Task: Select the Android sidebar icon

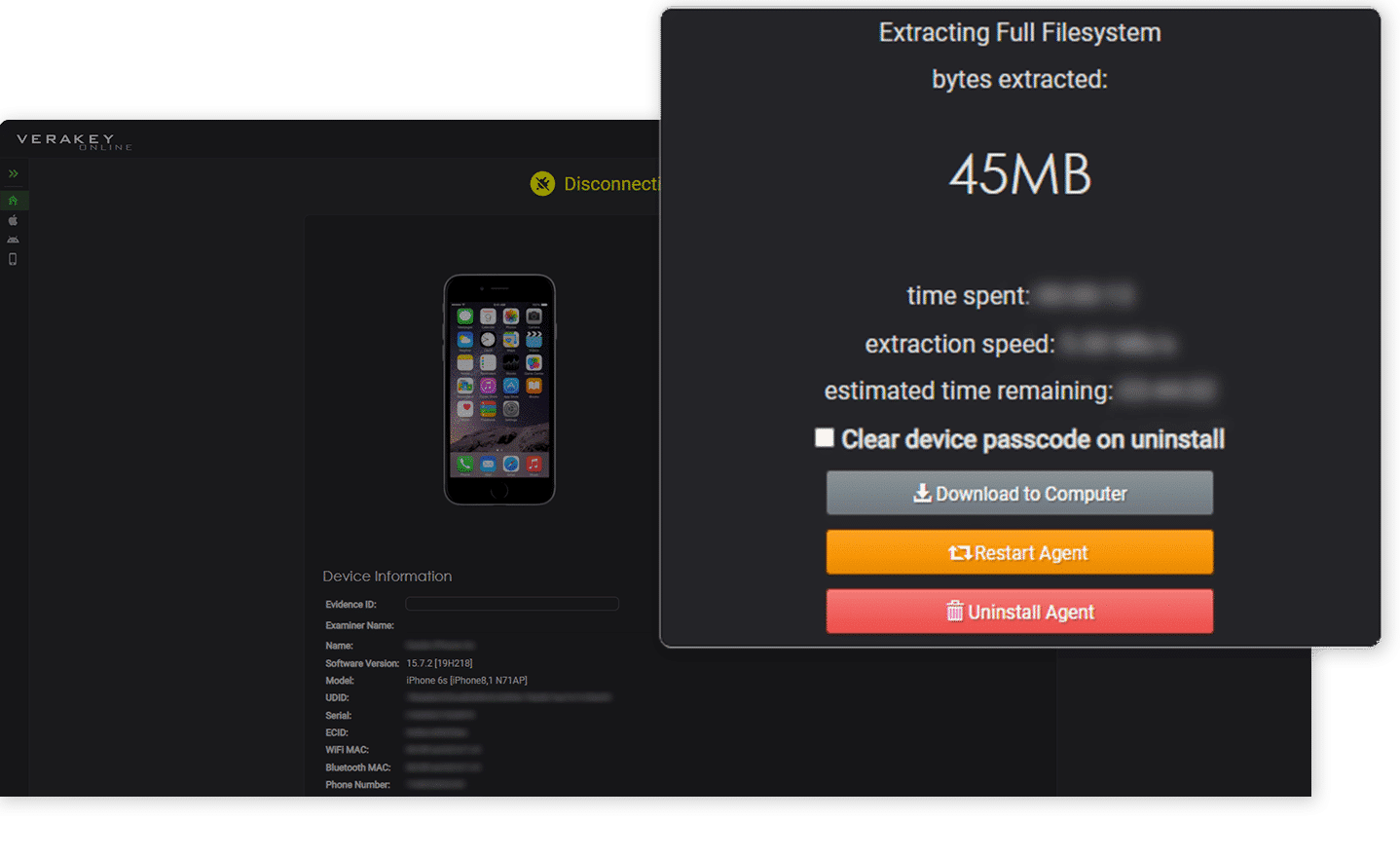Action: tap(13, 240)
